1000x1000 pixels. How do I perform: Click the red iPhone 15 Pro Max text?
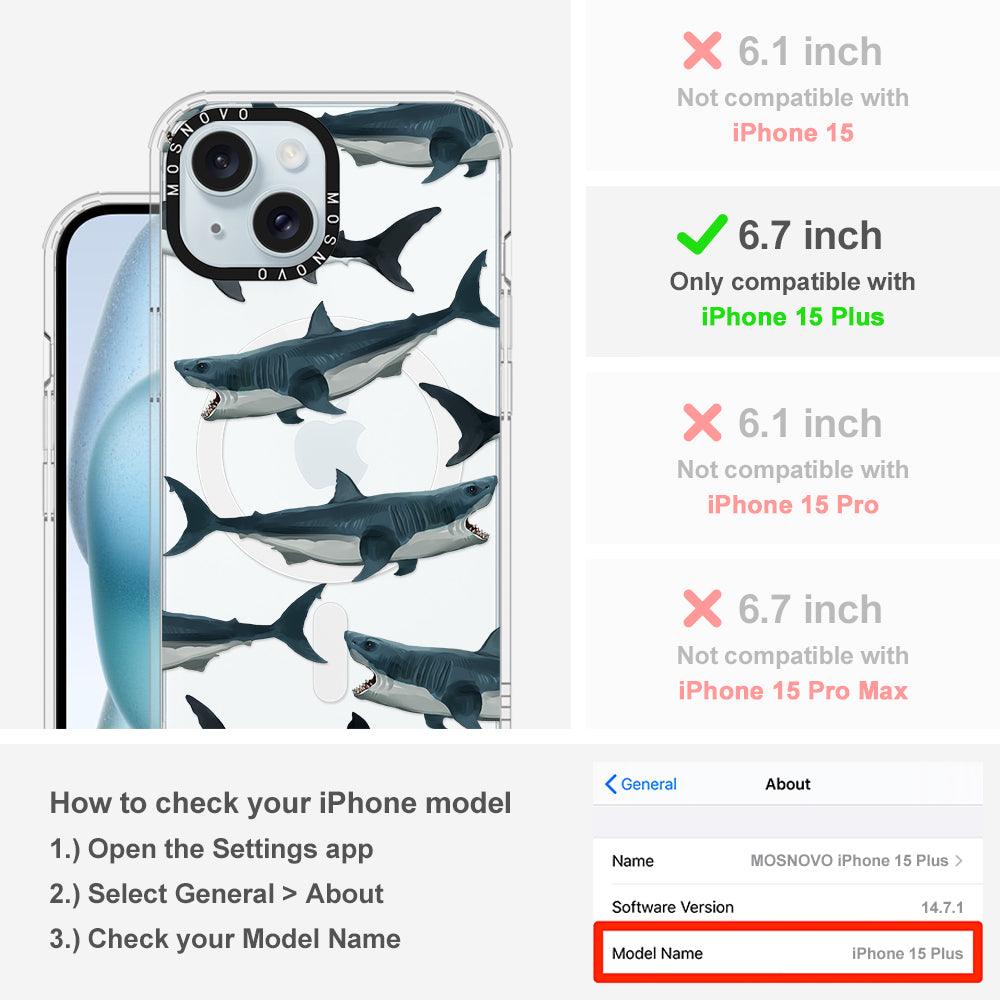[792, 691]
